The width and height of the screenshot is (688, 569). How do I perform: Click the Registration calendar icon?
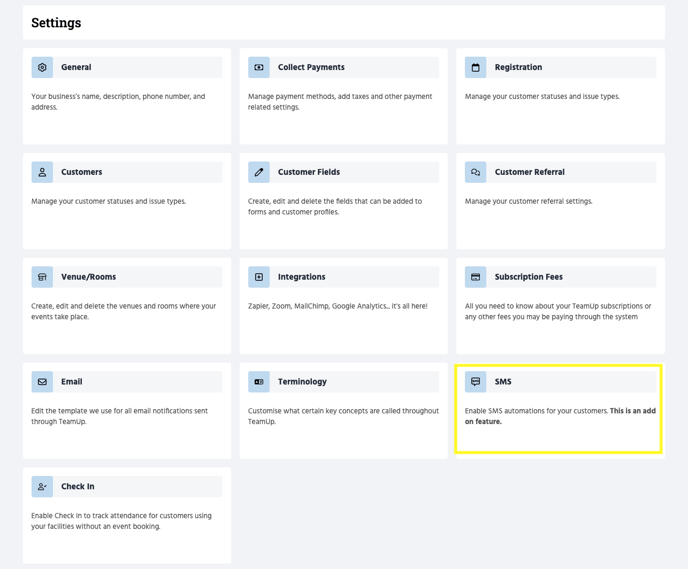(476, 68)
